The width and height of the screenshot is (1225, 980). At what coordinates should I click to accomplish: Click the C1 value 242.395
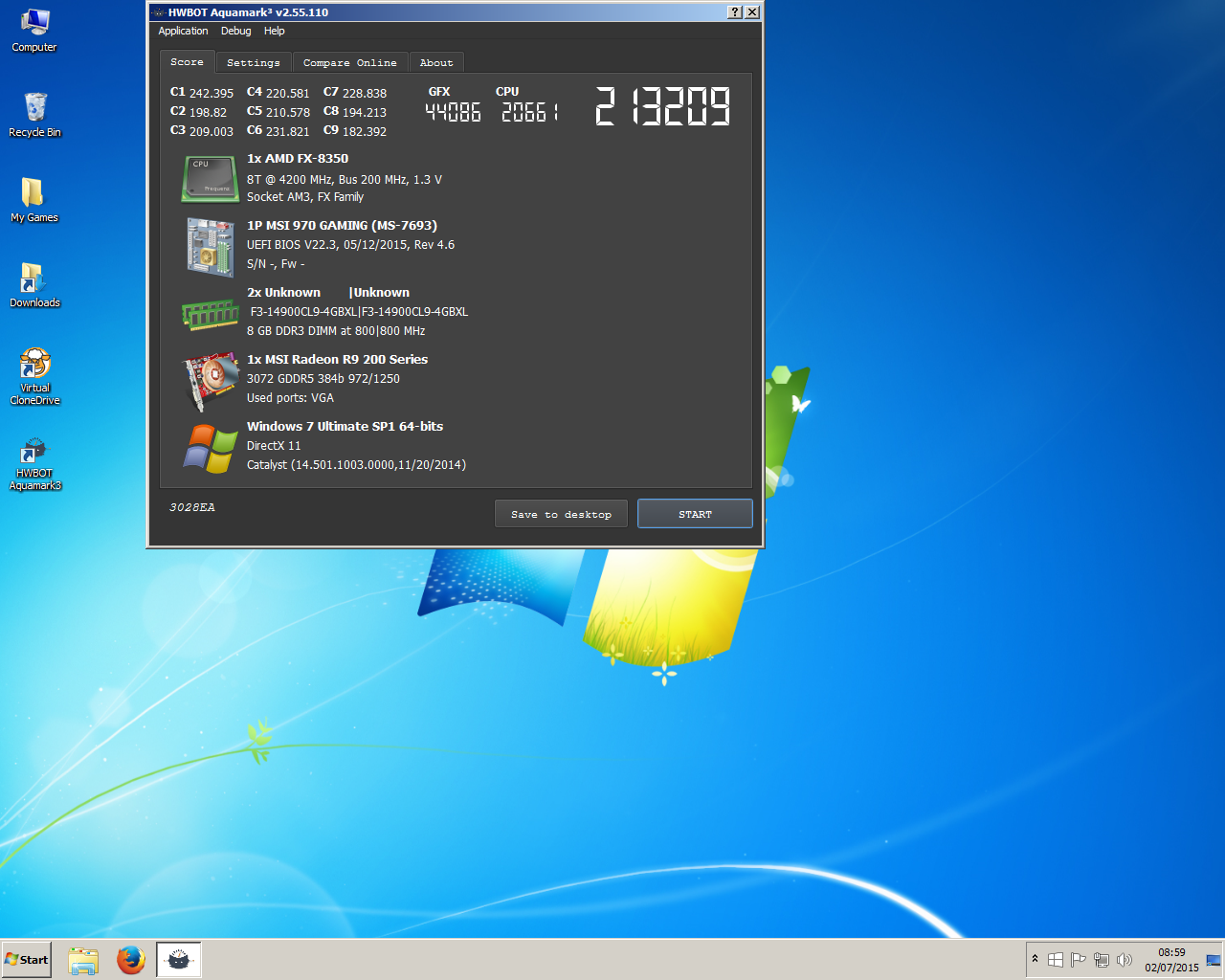[x=212, y=93]
